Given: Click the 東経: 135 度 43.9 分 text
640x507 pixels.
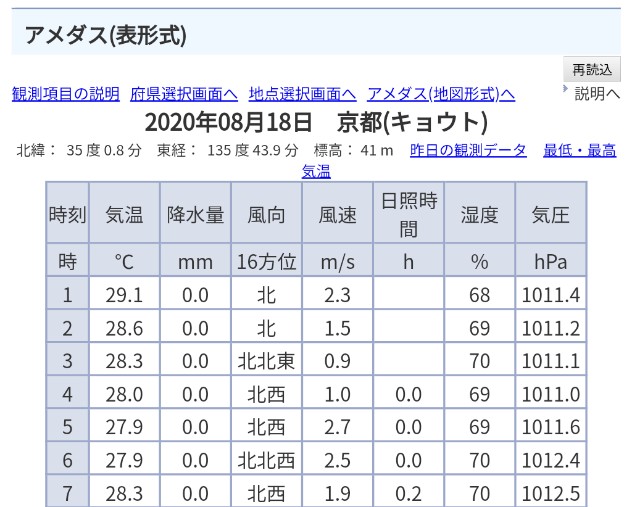Looking at the screenshot, I should click(x=228, y=151).
